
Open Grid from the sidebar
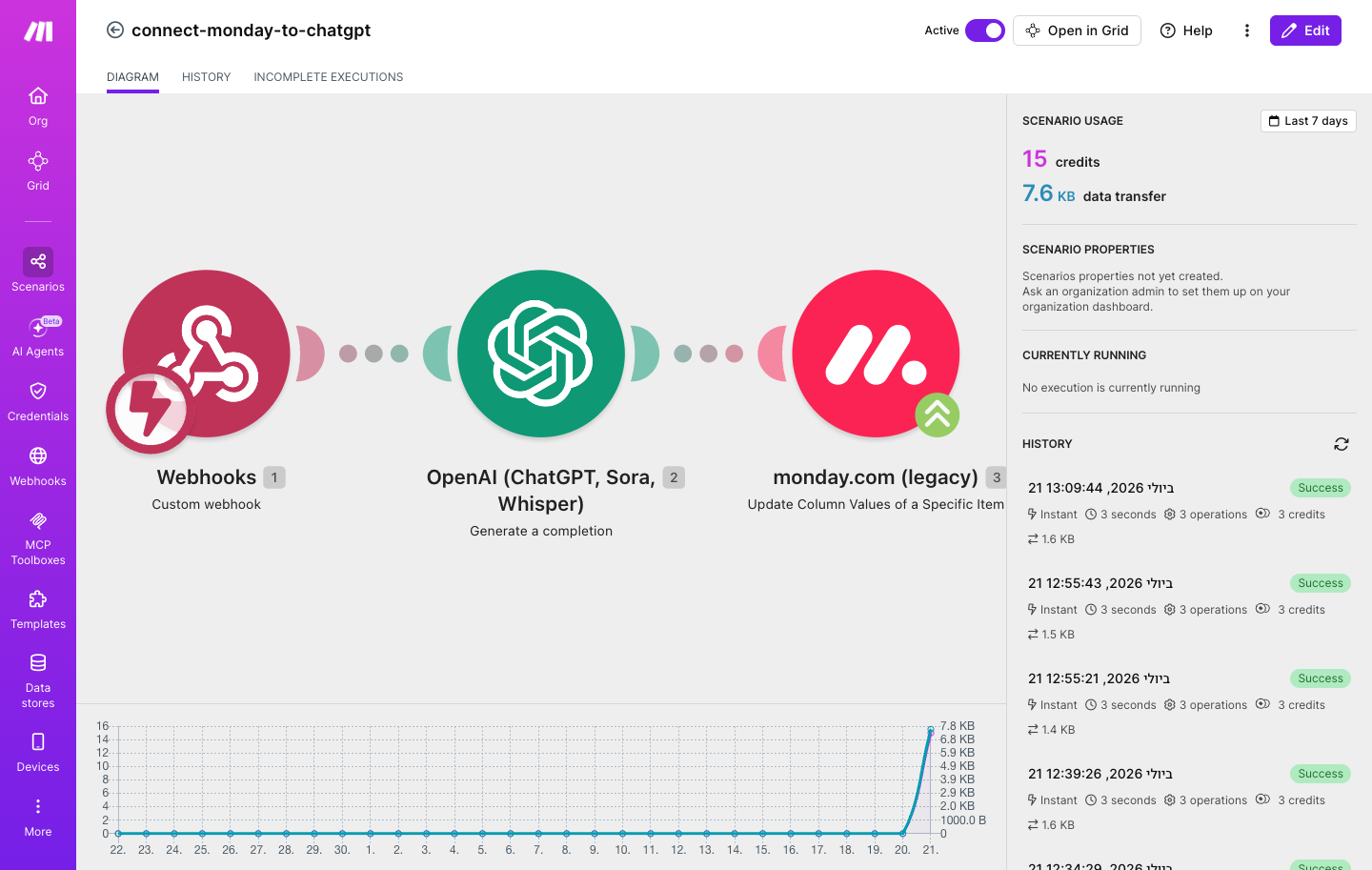pos(38,171)
